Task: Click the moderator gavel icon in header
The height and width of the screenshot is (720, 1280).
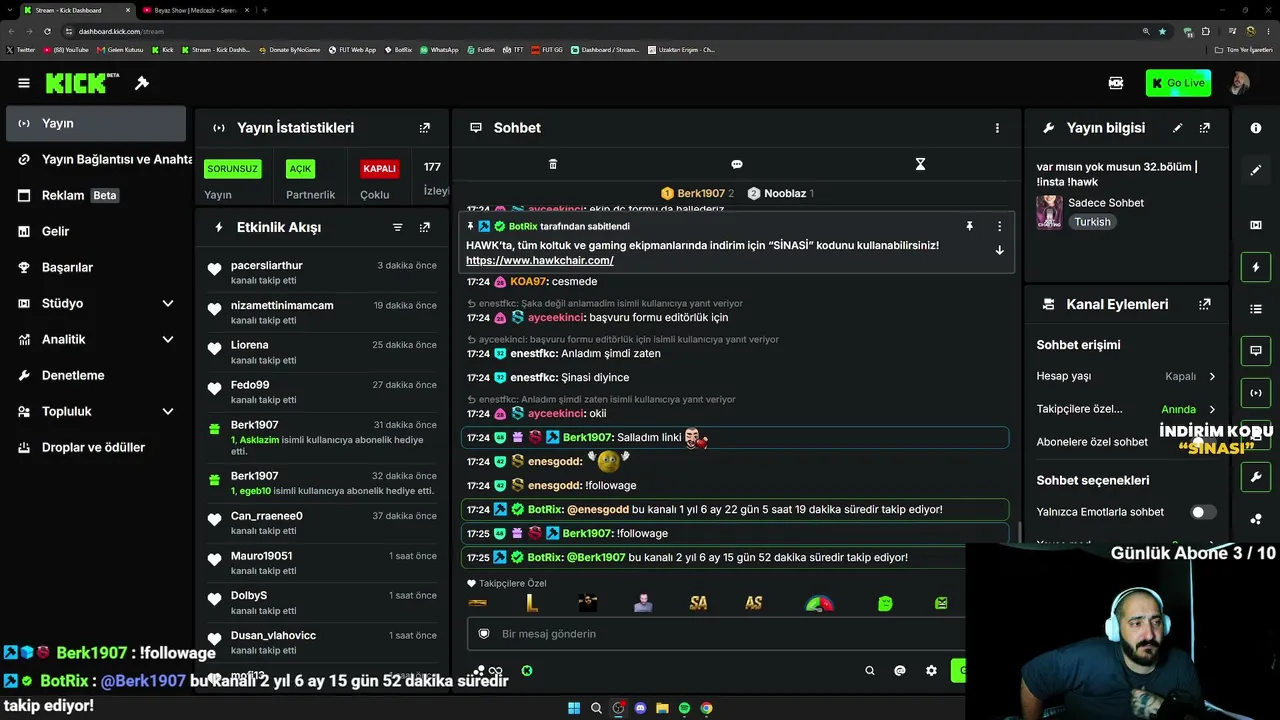Action: [142, 83]
